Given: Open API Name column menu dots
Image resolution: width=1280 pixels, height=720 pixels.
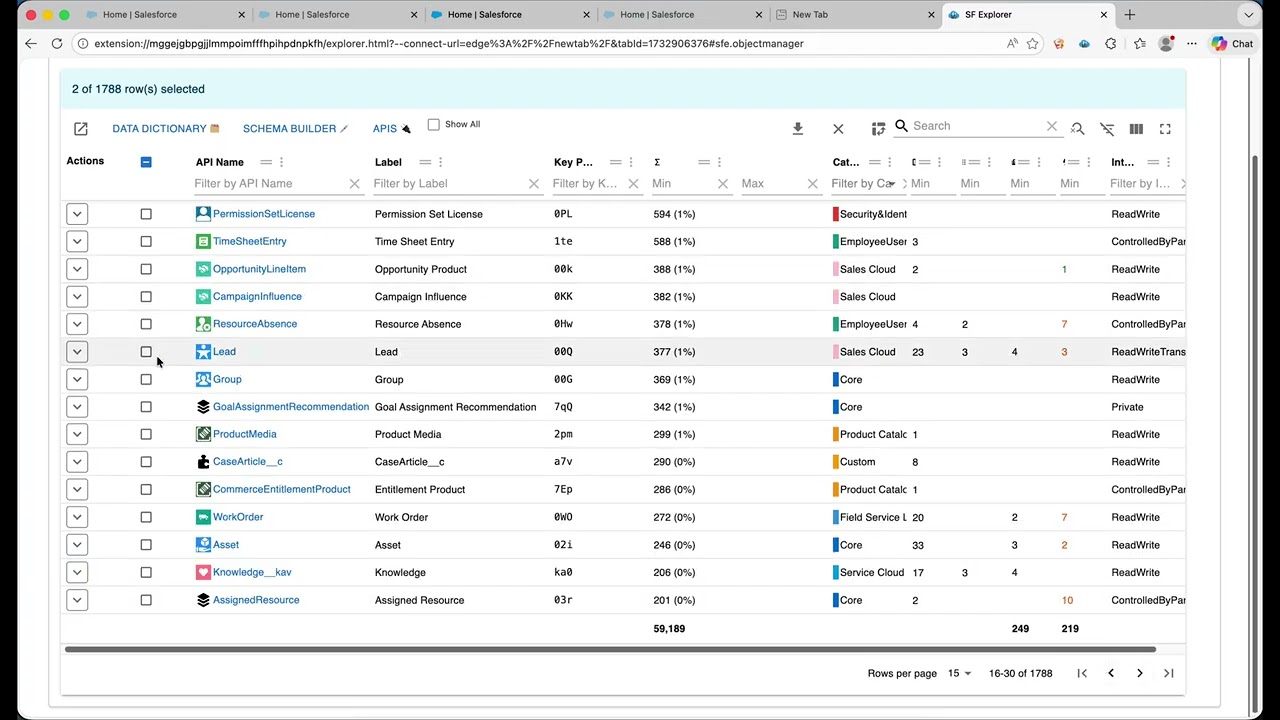Looking at the screenshot, I should pos(281,162).
